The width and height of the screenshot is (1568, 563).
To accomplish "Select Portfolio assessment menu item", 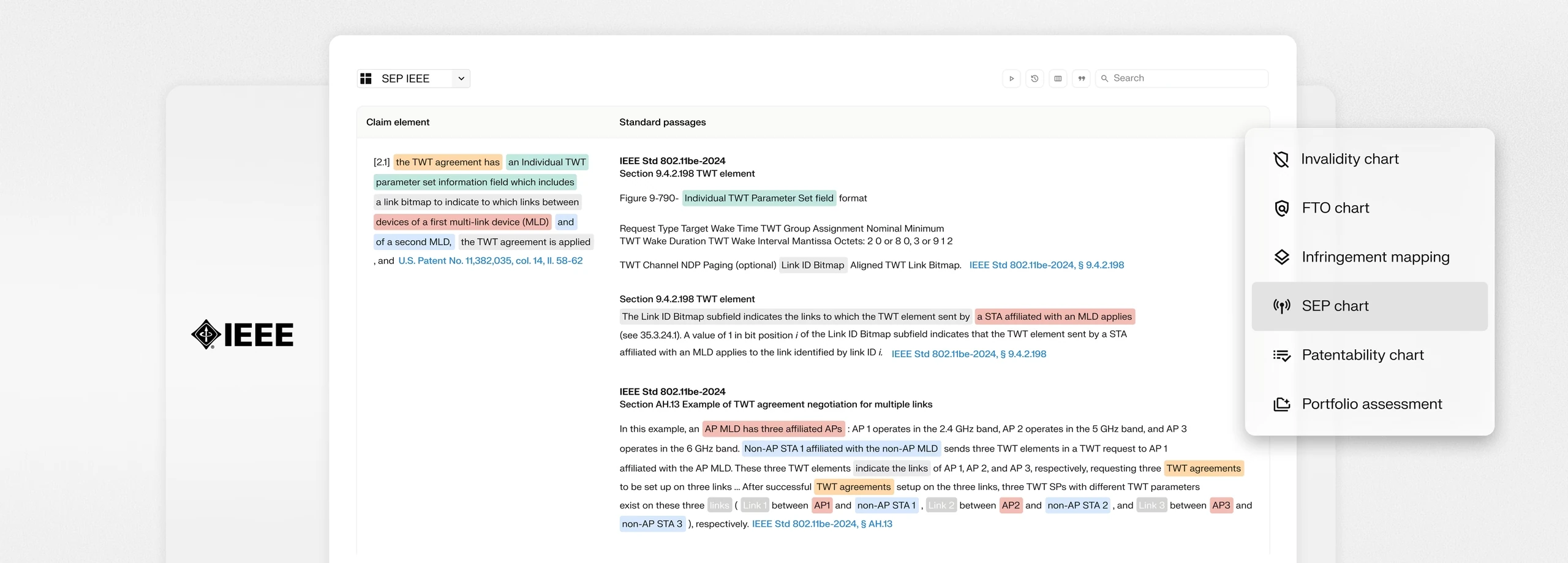I will (x=1370, y=404).
